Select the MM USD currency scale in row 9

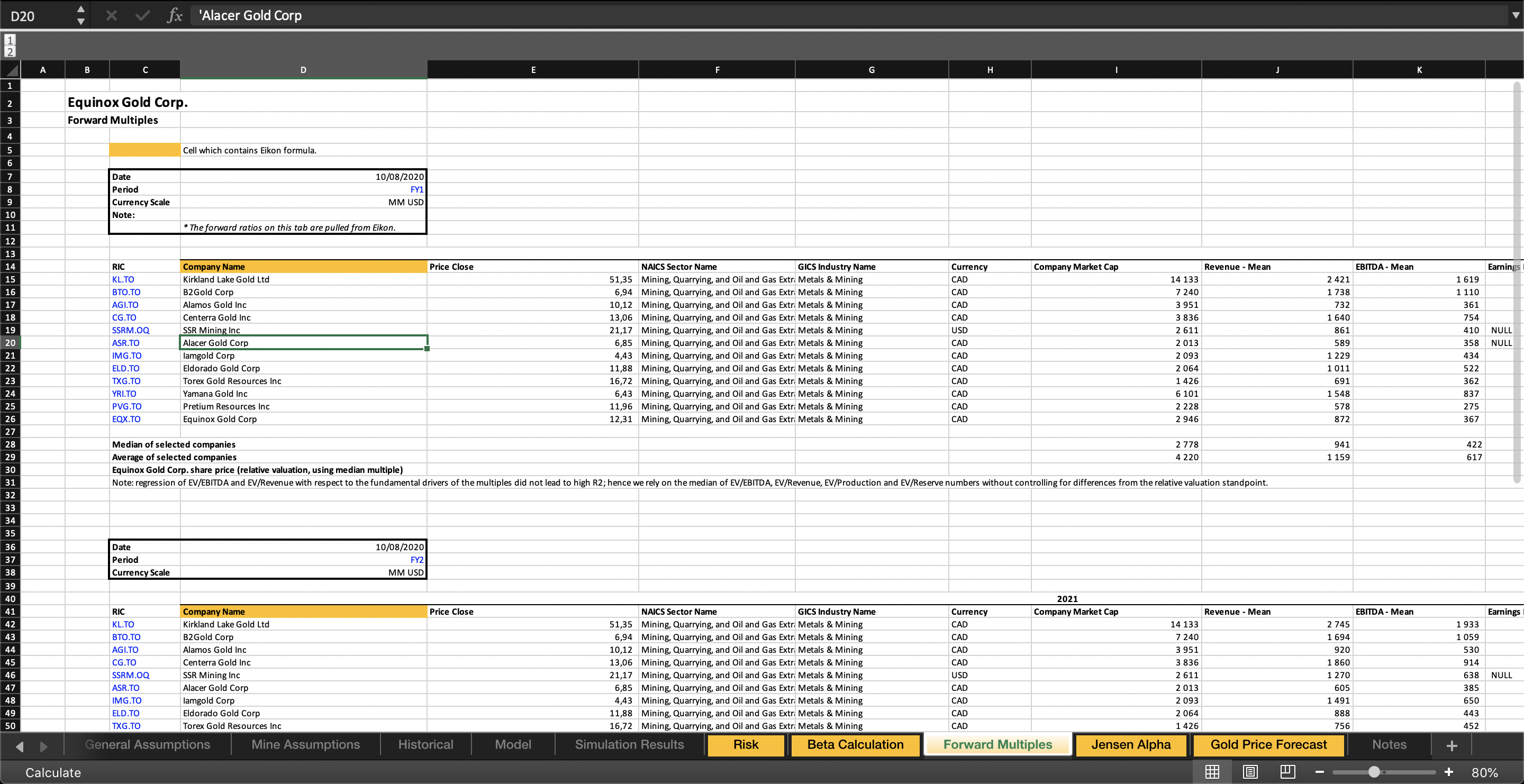pos(304,202)
